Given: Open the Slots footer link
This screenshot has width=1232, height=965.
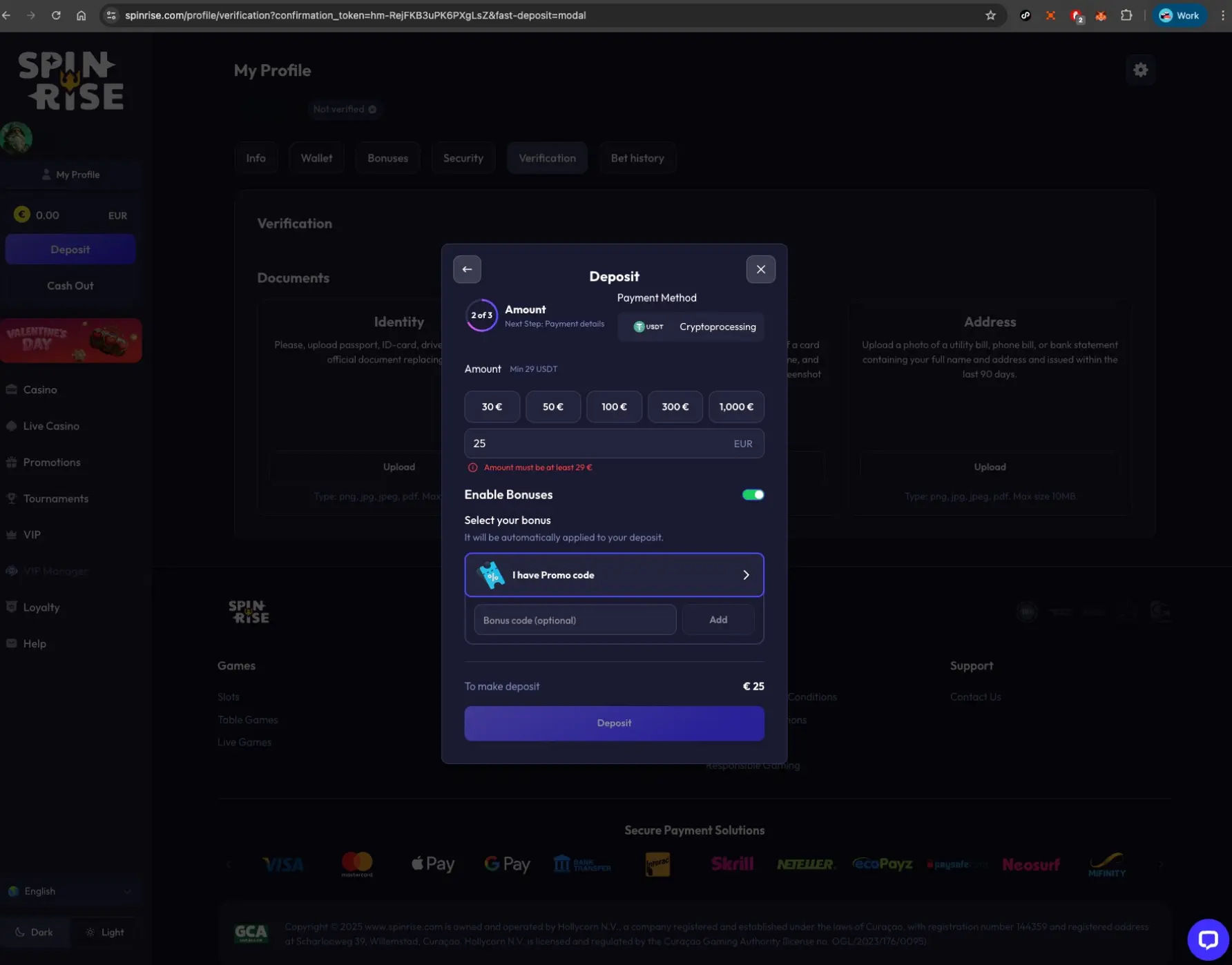Looking at the screenshot, I should 229,697.
